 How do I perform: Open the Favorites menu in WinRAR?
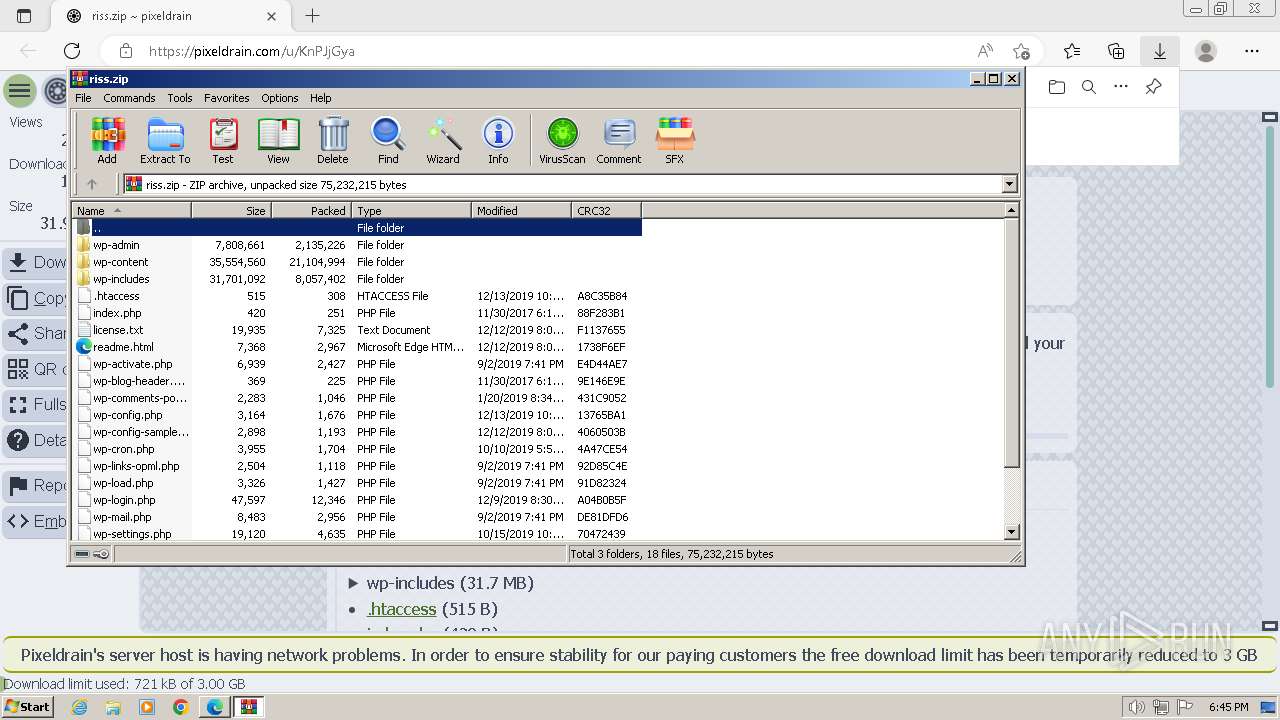pyautogui.click(x=227, y=98)
